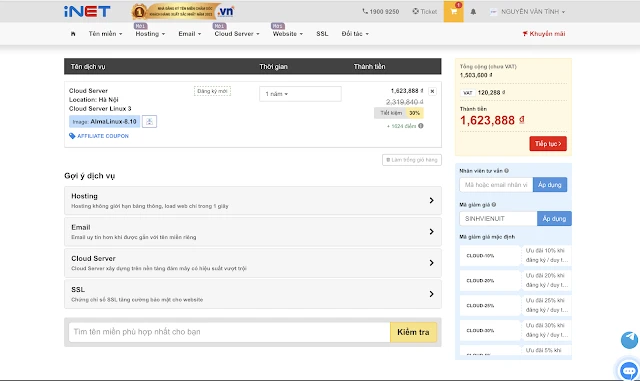The image size is (640, 381).
Task: Click the Tiết kiệm 30% badge
Action: pyautogui.click(x=399, y=113)
